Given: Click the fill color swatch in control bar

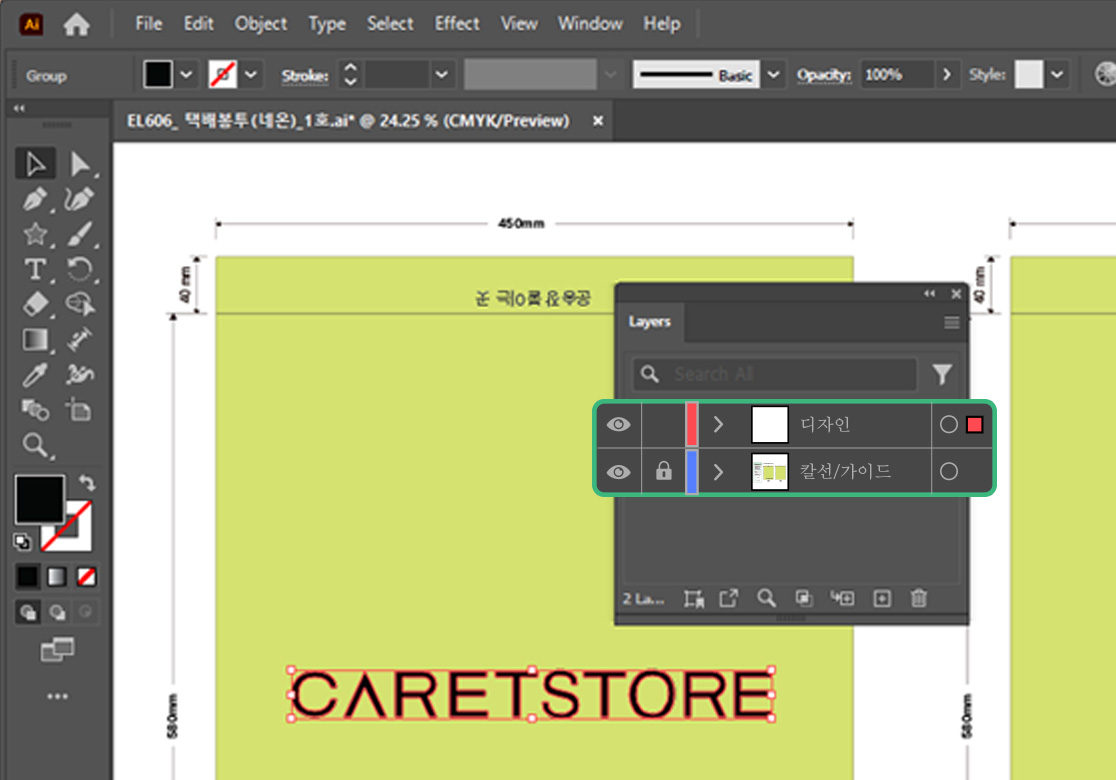Looking at the screenshot, I should click(x=158, y=74).
